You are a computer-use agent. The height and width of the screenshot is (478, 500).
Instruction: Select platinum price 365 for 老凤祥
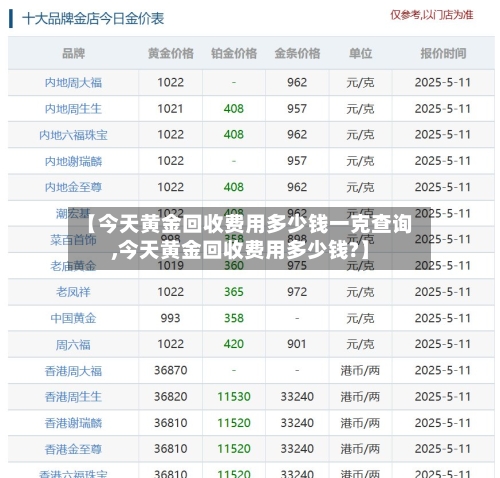tap(234, 292)
